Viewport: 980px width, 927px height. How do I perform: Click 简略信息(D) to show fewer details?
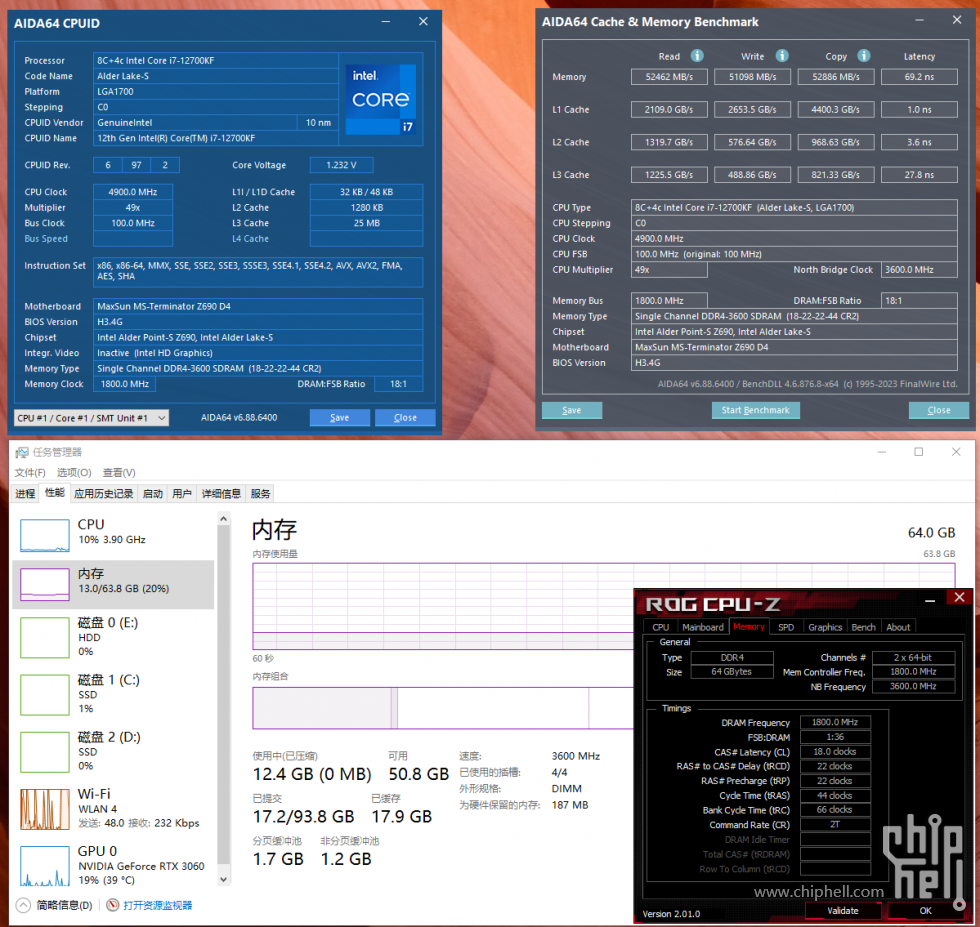pyautogui.click(x=64, y=905)
